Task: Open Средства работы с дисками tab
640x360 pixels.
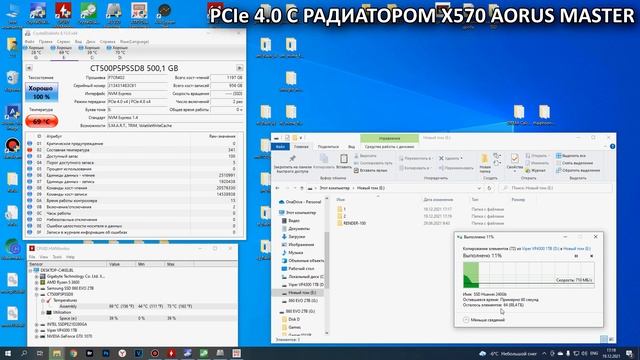Action: 389,147
